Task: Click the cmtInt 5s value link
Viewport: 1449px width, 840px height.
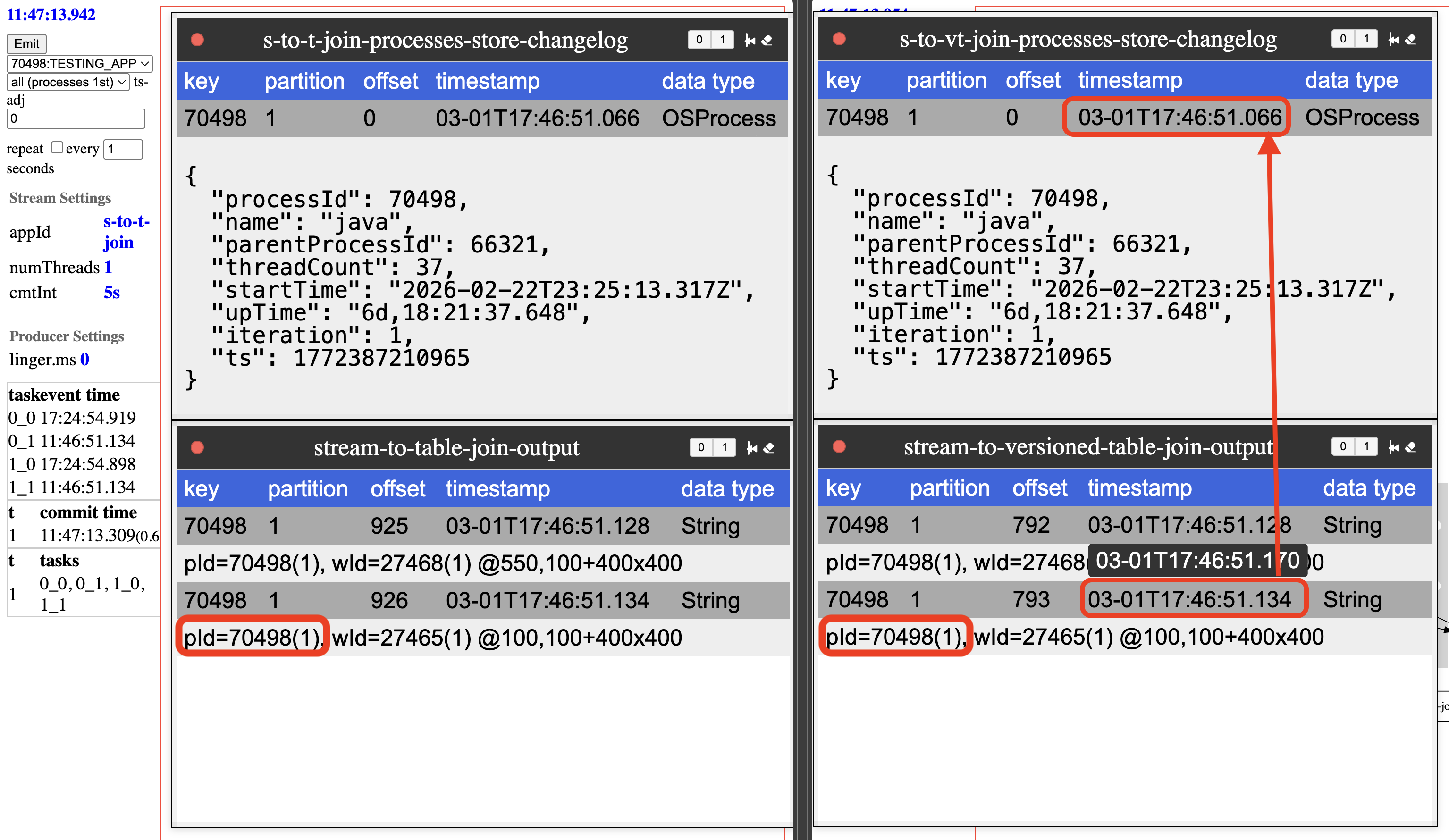Action: click(x=111, y=293)
